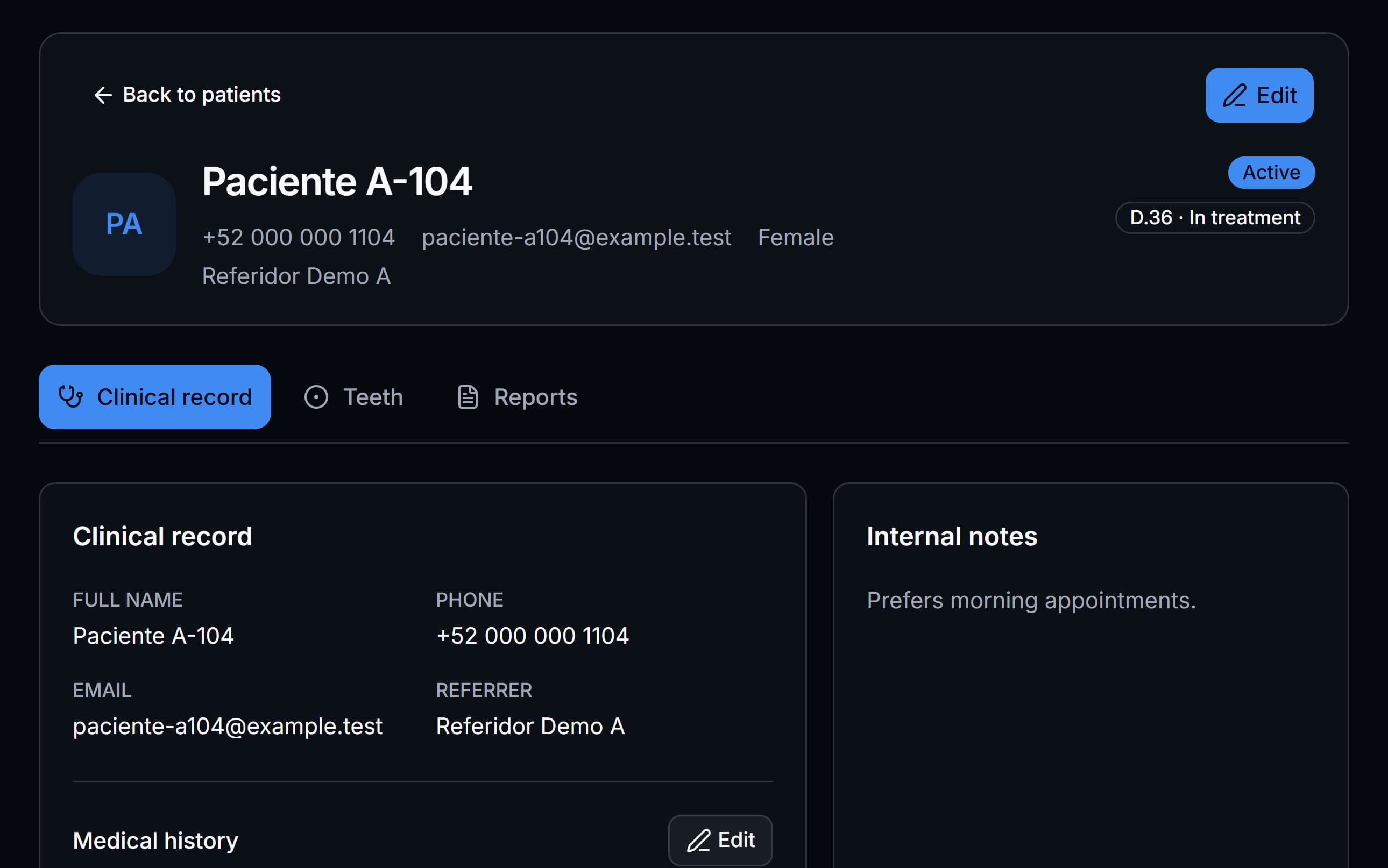Click the pencil icon beside Medical history
Screen dimensions: 1388x868
(699, 841)
